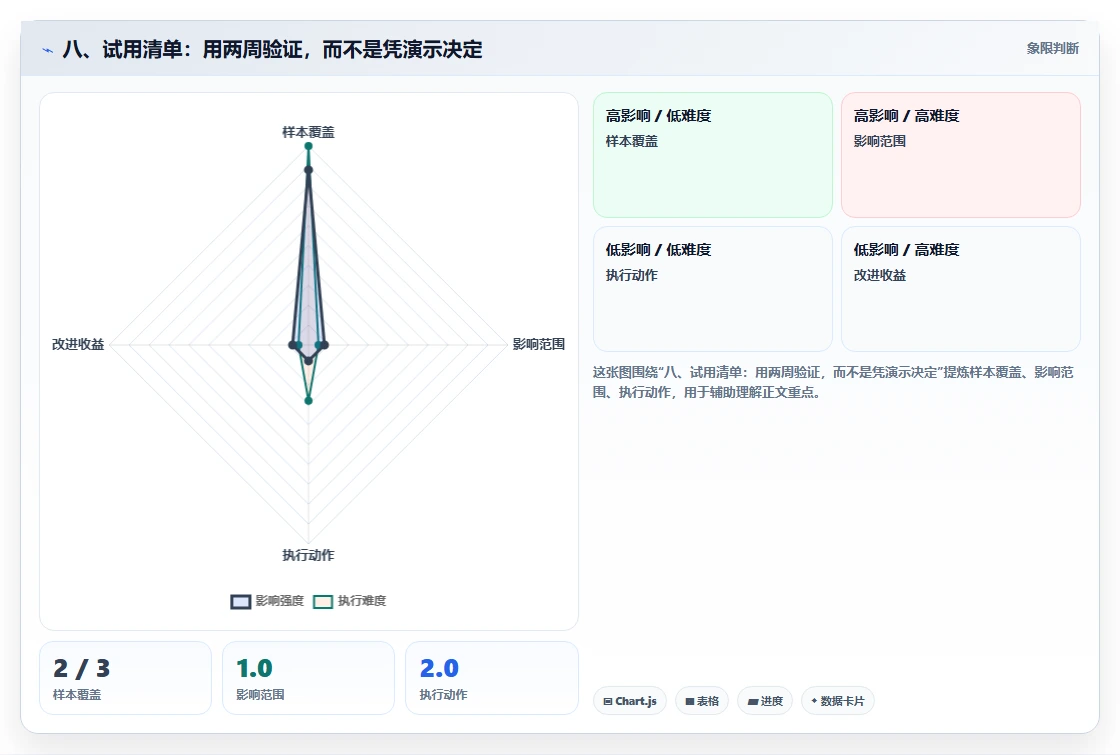Open the 低影响 / 高难度 quadrant card
The width and height of the screenshot is (1120, 755).
(961, 289)
